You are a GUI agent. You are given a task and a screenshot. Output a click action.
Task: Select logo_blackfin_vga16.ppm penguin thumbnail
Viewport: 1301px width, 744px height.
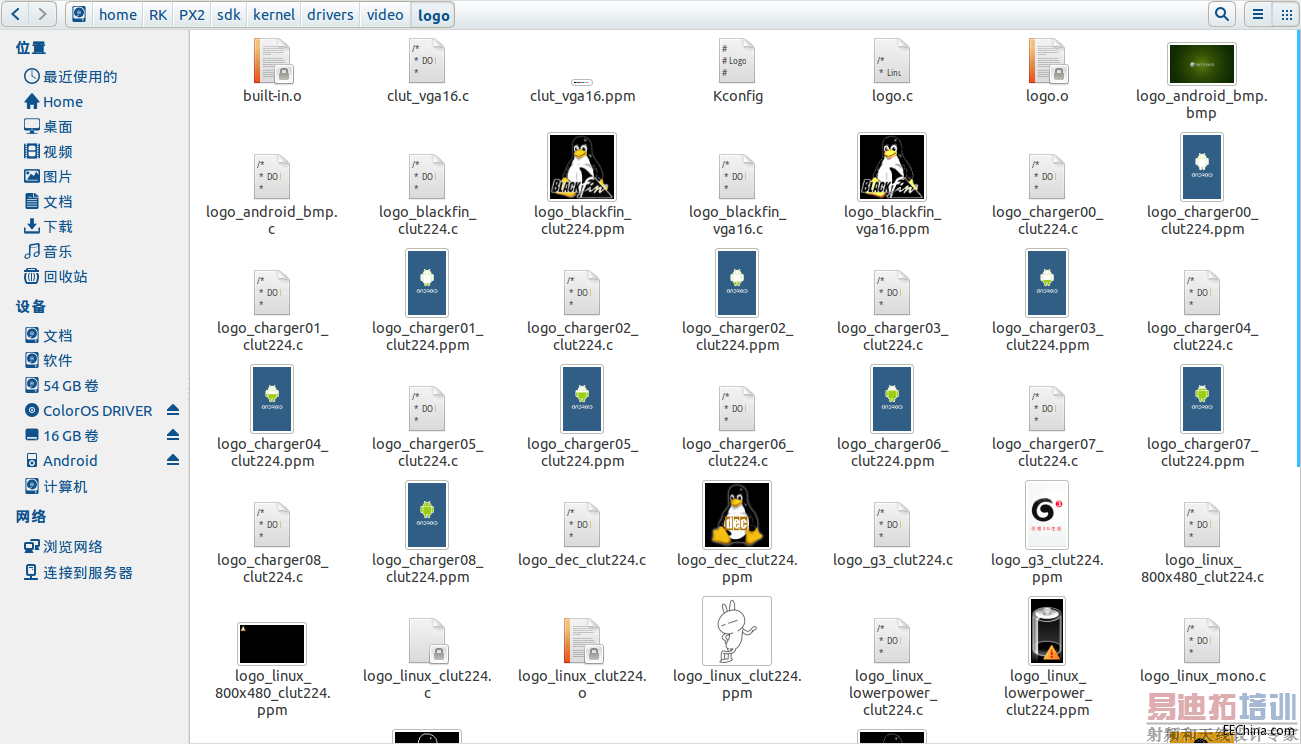click(892, 167)
